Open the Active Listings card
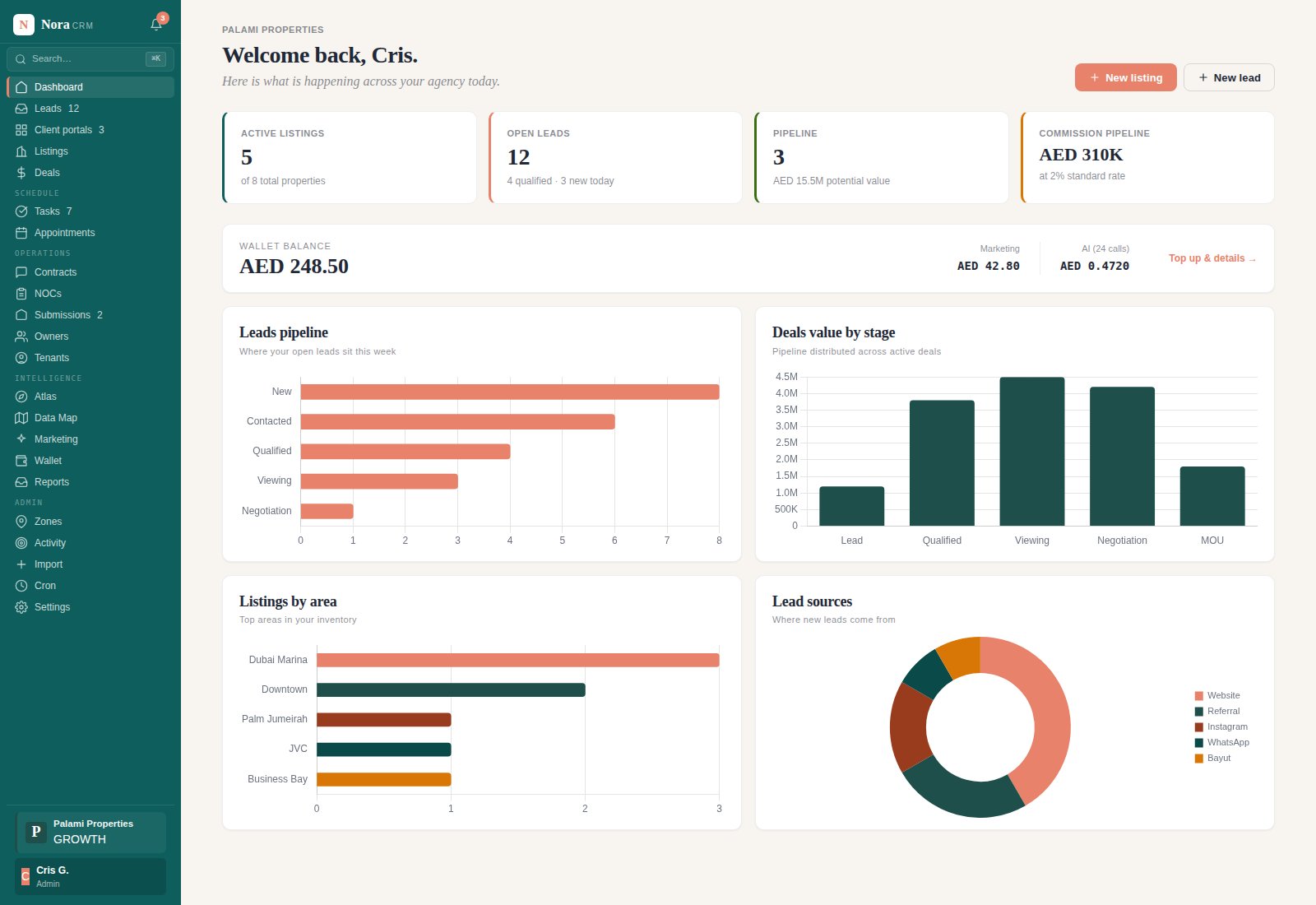1316x905 pixels. tap(350, 157)
